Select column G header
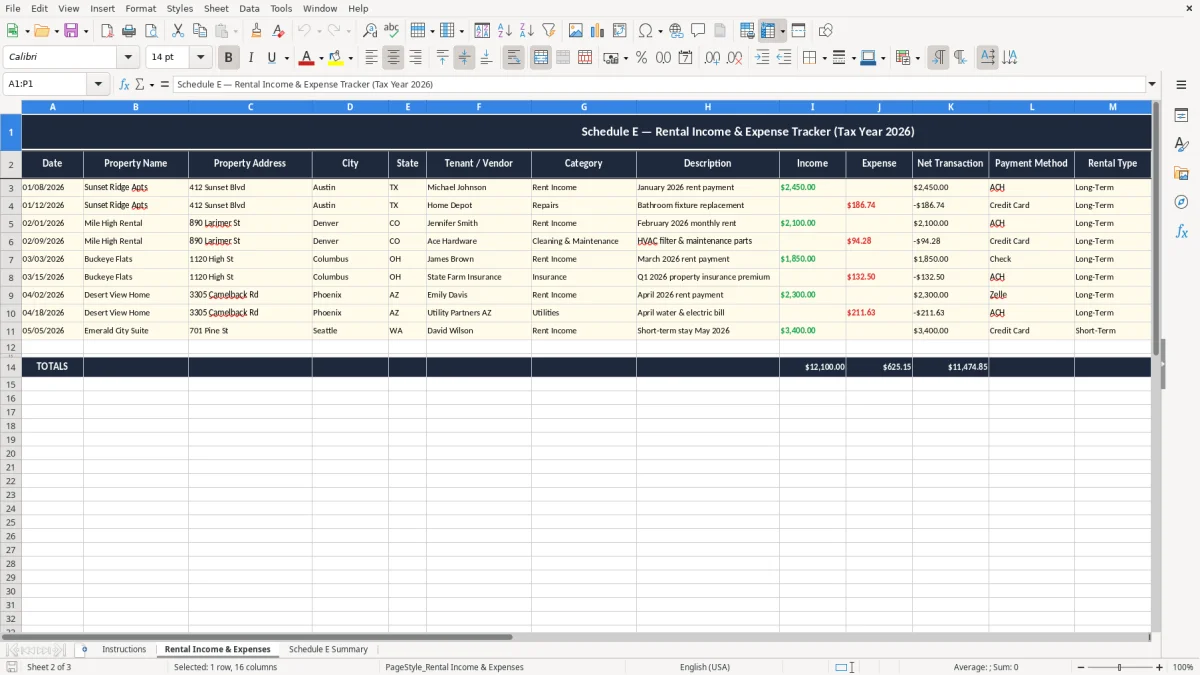This screenshot has height=675, width=1200. tap(584, 107)
